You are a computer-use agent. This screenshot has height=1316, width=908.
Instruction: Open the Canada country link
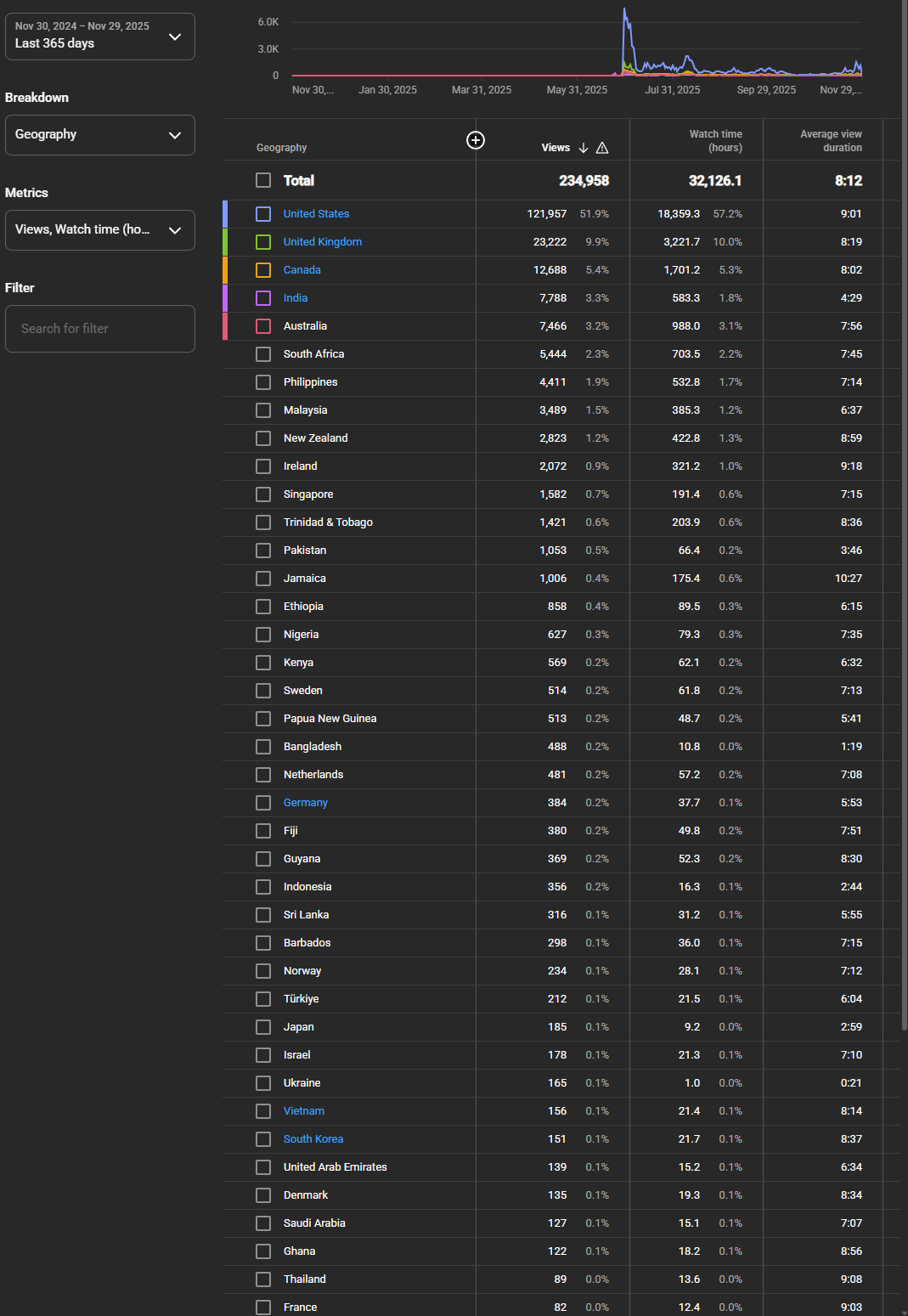[302, 270]
